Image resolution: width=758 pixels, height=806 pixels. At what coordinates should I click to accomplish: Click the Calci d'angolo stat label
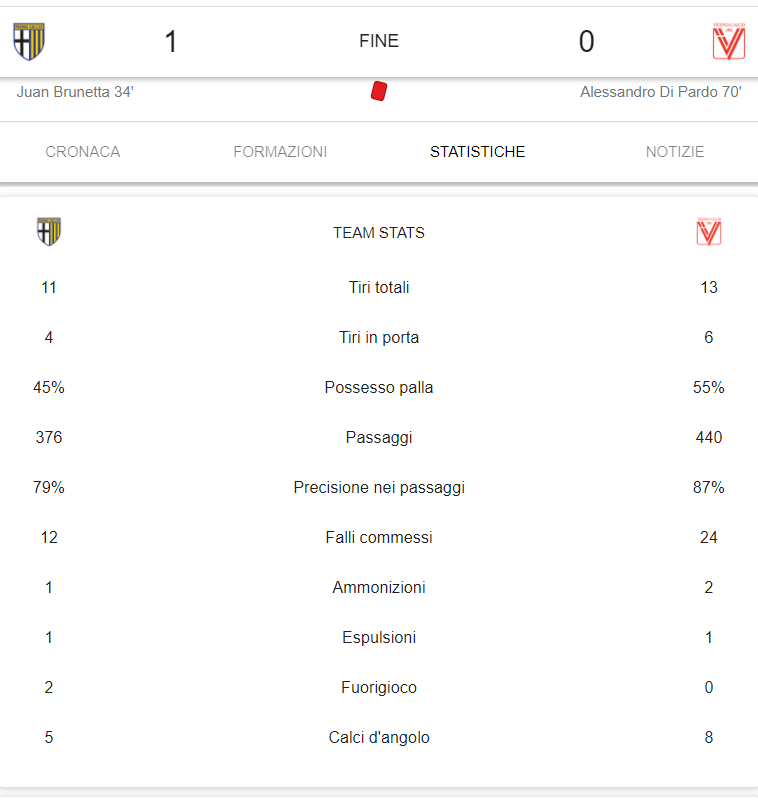click(x=379, y=737)
